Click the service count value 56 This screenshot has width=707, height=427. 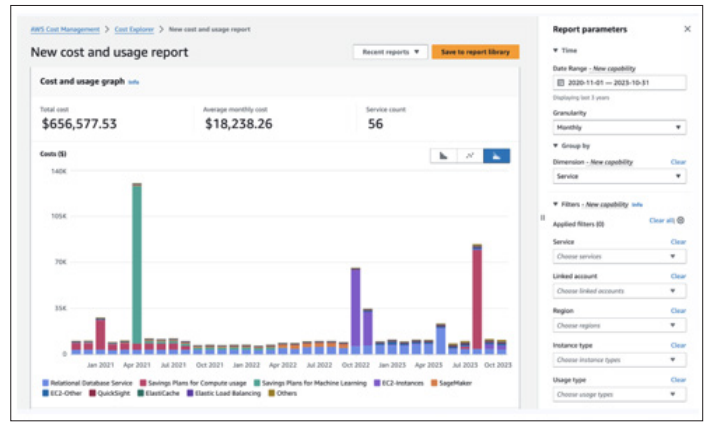click(375, 124)
